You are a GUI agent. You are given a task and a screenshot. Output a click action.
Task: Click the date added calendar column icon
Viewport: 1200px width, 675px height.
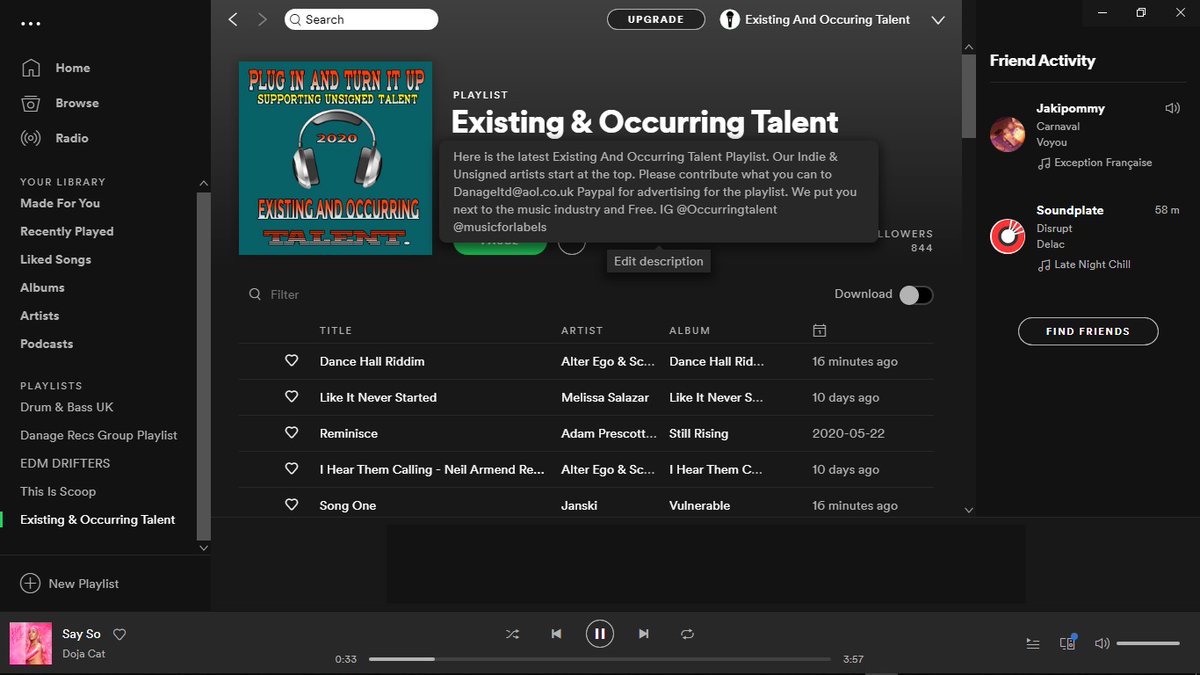click(x=819, y=330)
